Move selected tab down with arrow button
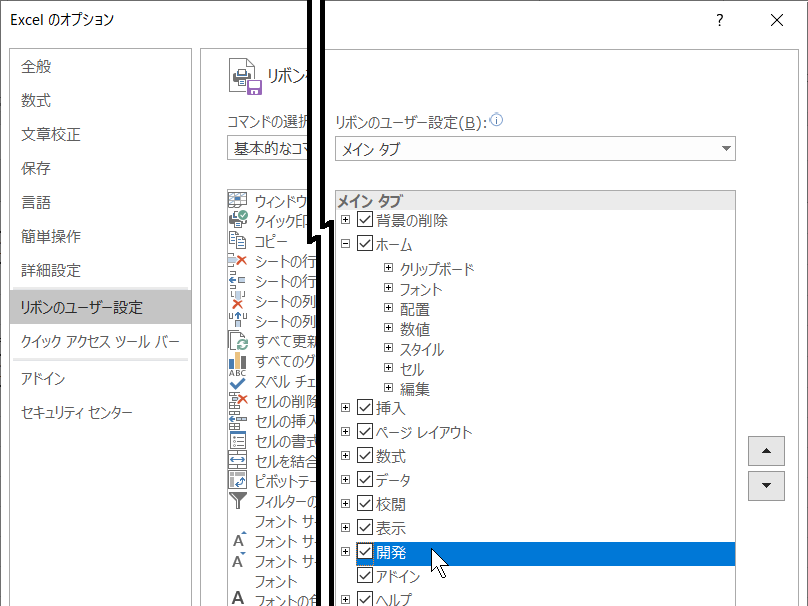 point(766,485)
